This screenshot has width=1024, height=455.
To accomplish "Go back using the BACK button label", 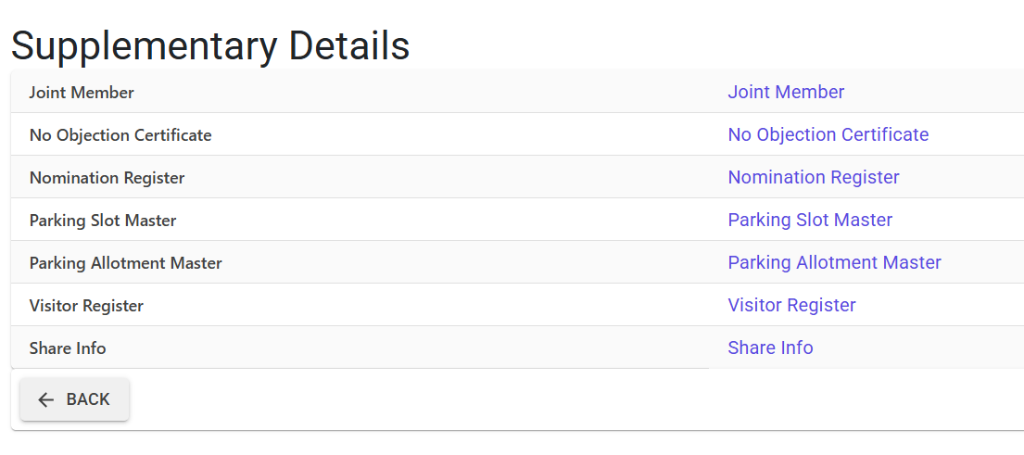I will pos(88,400).
